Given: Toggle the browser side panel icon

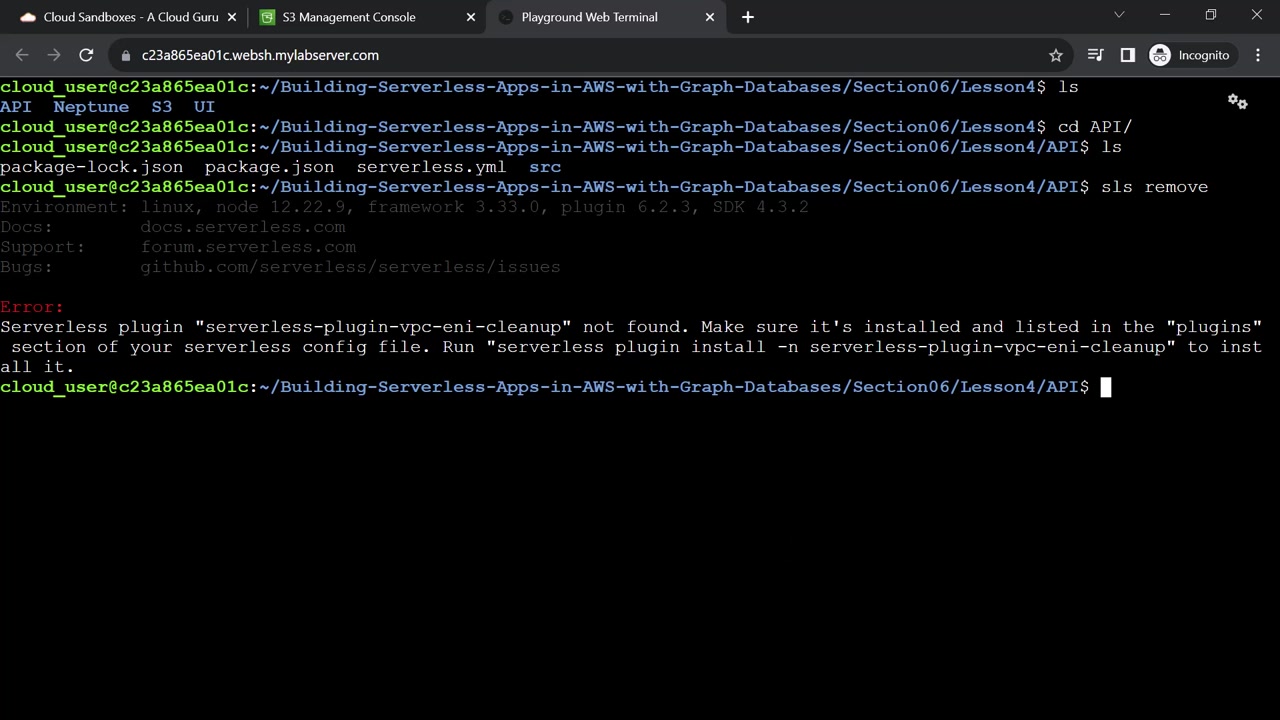Looking at the screenshot, I should pos(1128,55).
